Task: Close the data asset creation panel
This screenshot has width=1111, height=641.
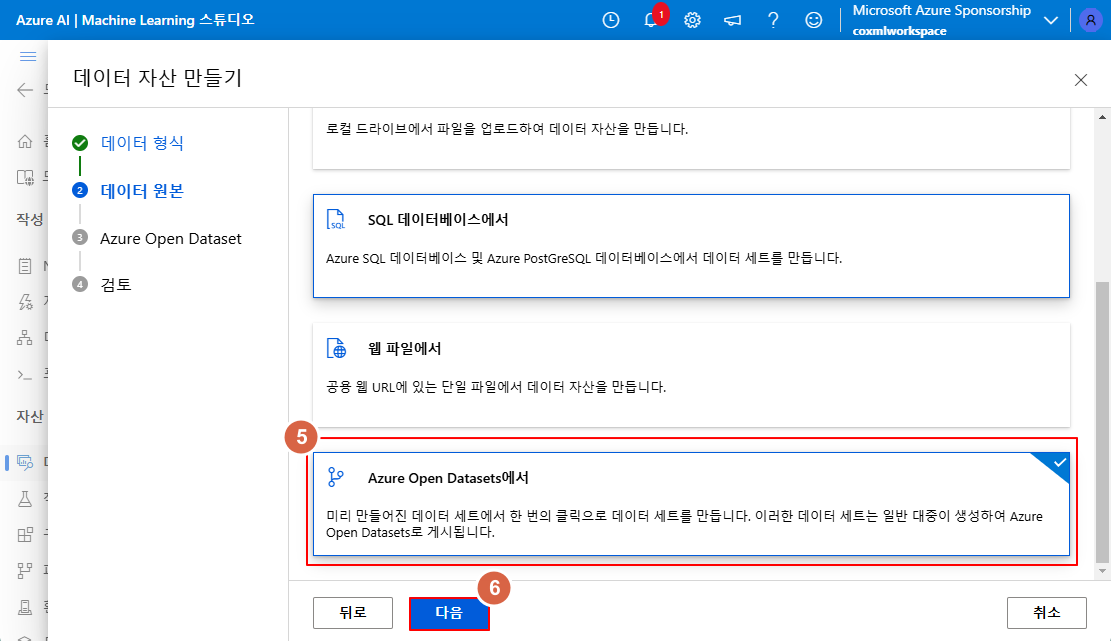Action: (1081, 80)
